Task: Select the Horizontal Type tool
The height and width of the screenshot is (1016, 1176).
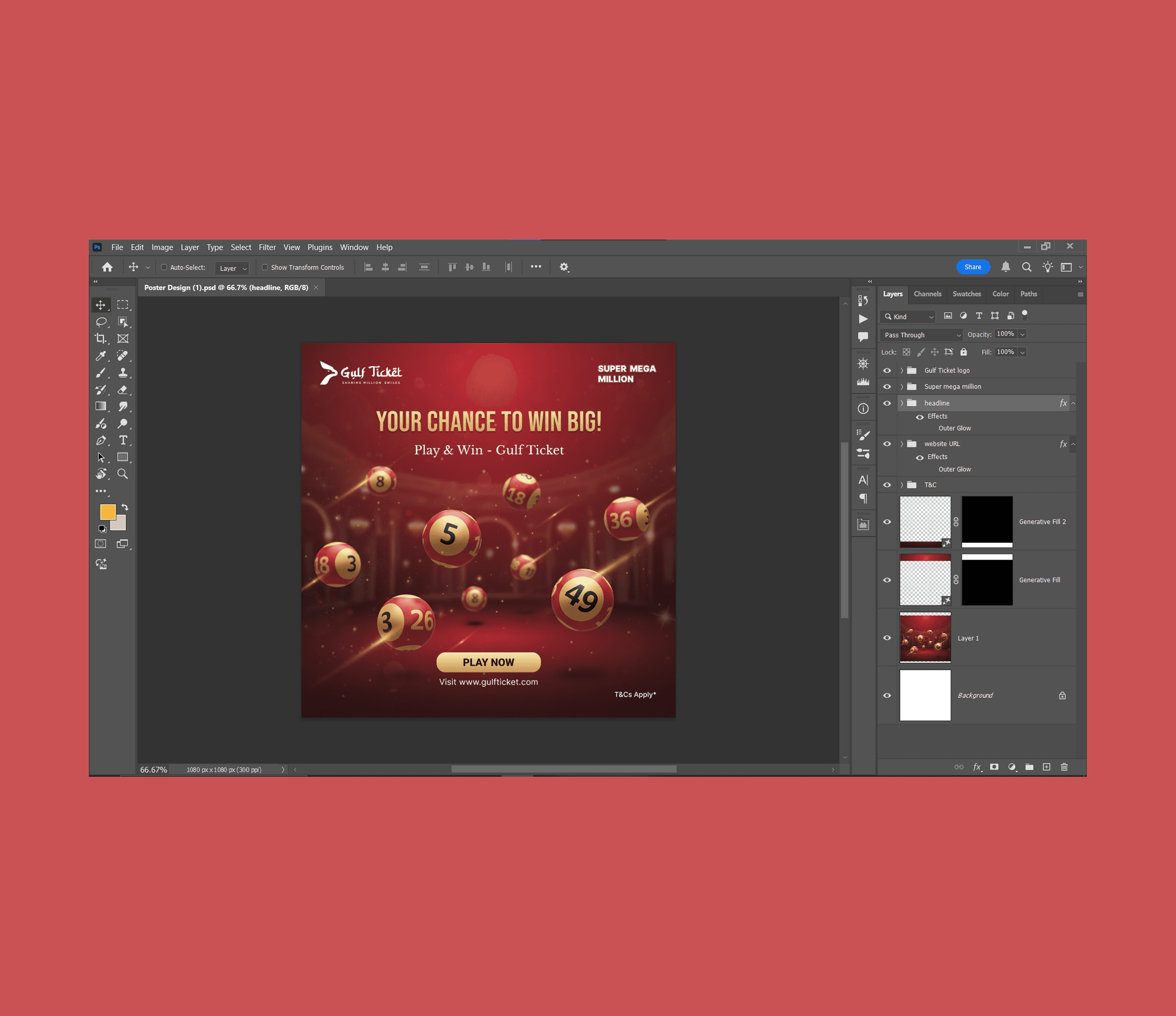Action: [122, 440]
